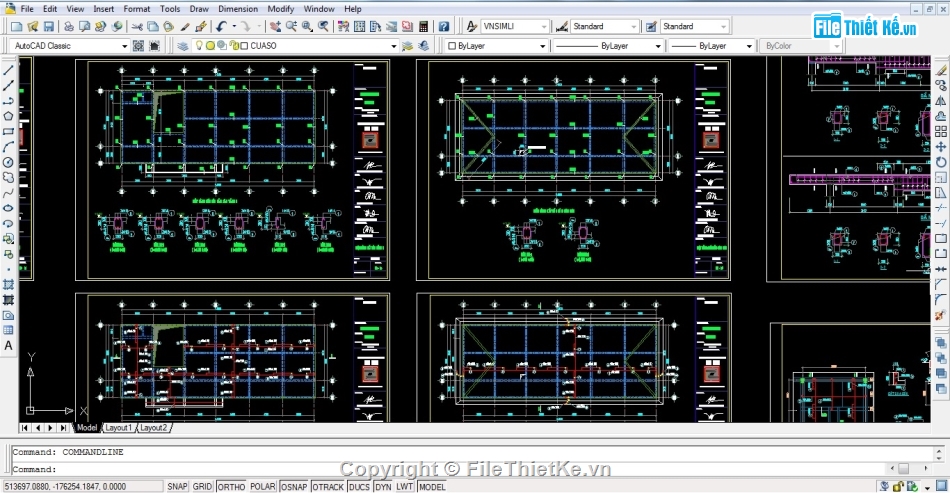Screen dimensions: 950x493
Task: Click the Rotate modify tool
Action: coord(941,162)
